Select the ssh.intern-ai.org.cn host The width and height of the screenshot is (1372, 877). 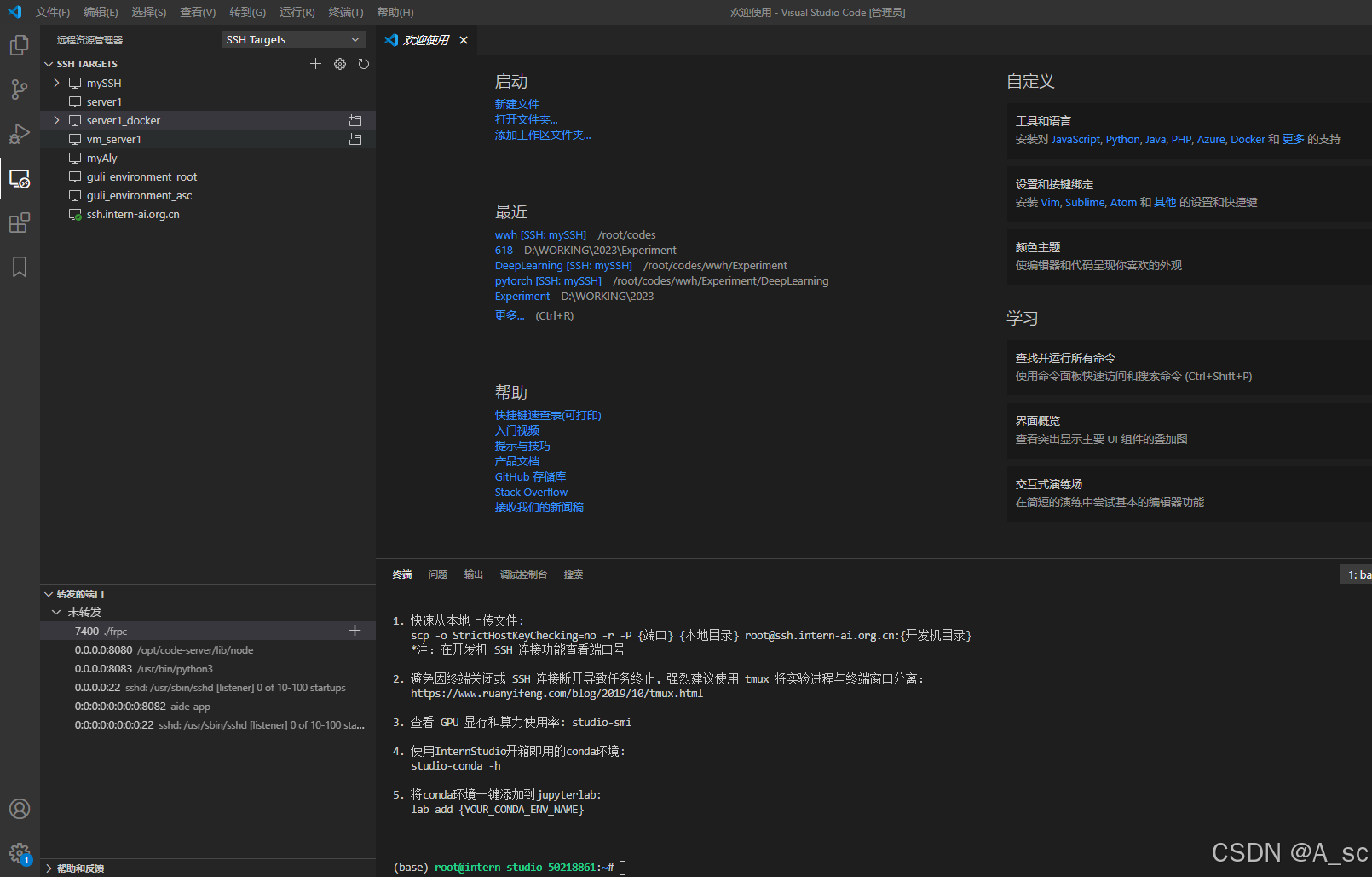pyautogui.click(x=208, y=214)
